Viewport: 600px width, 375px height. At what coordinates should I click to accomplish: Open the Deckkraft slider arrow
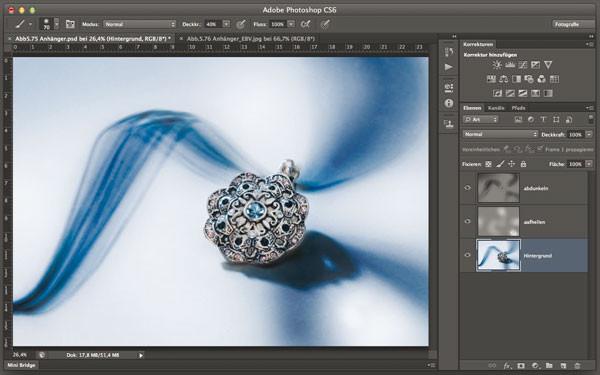point(589,134)
